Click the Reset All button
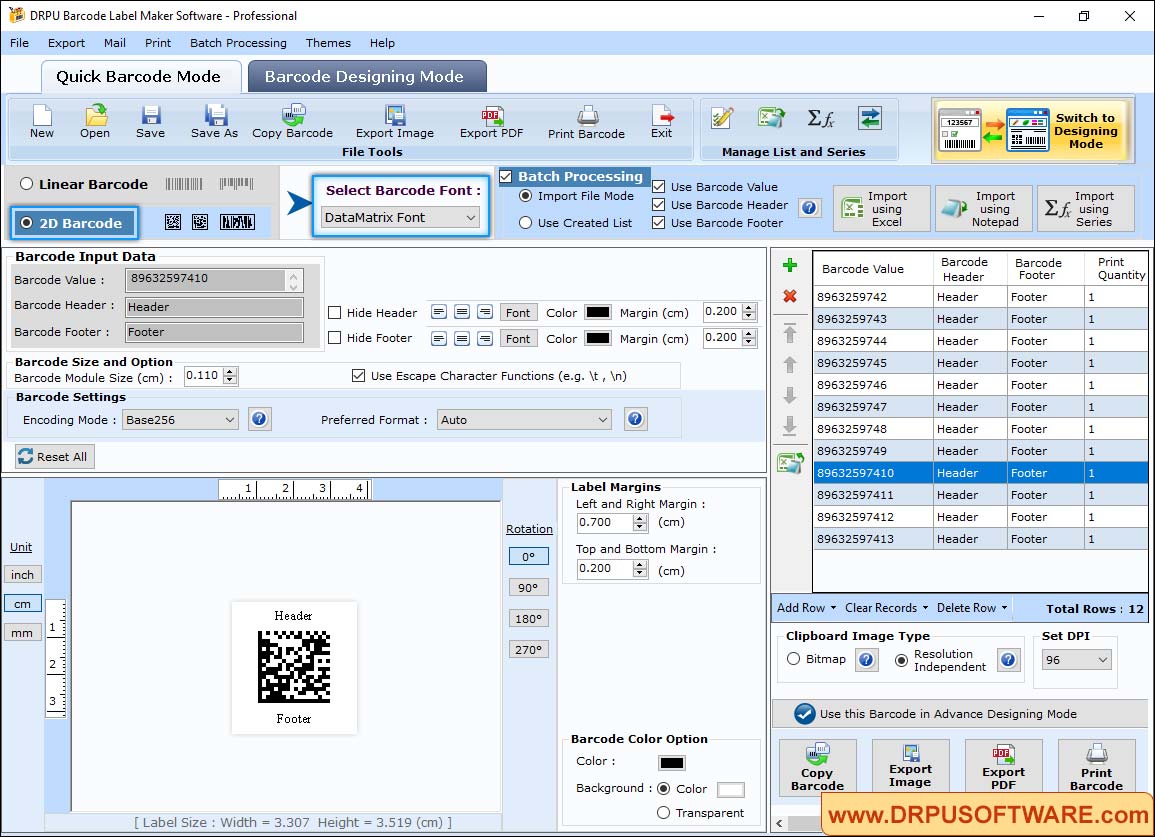Screen dimensions: 1155x837 click(x=55, y=457)
